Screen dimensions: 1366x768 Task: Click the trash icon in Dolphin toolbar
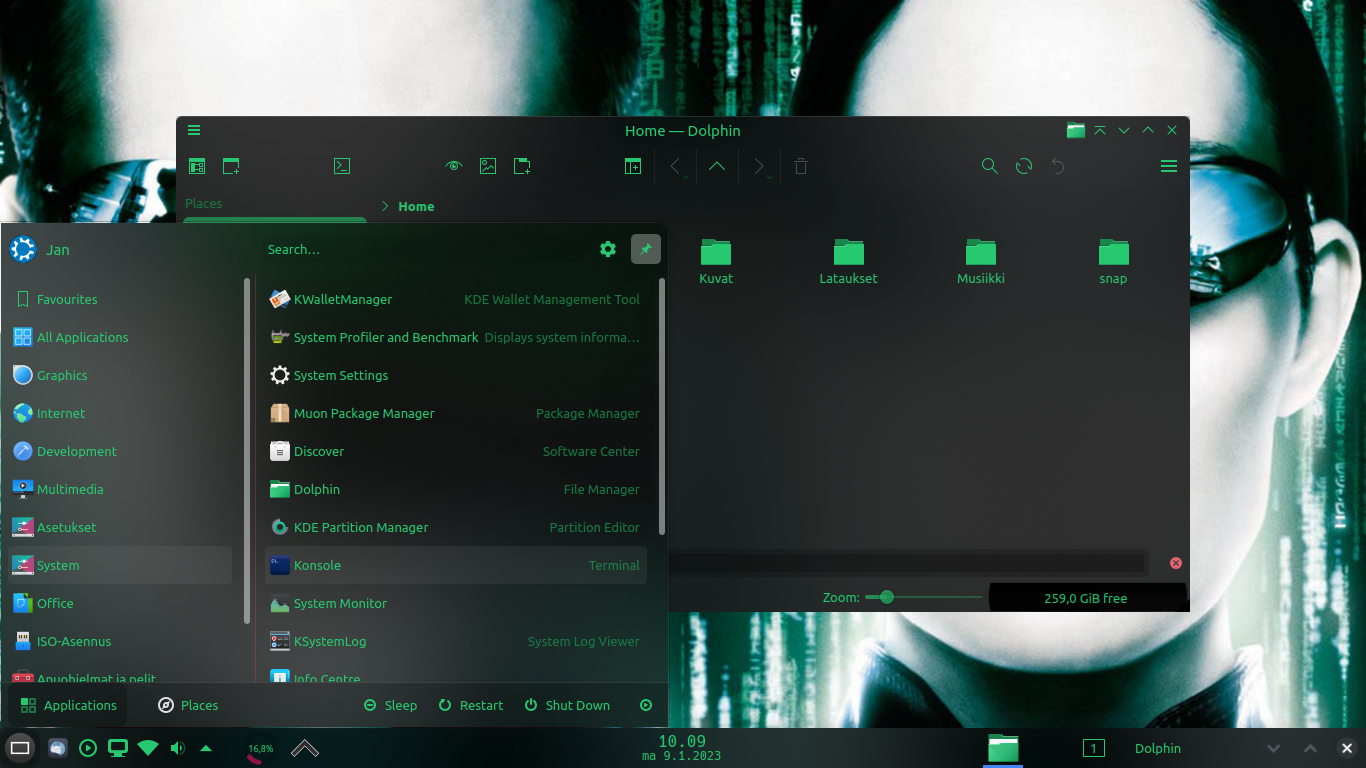(x=801, y=166)
